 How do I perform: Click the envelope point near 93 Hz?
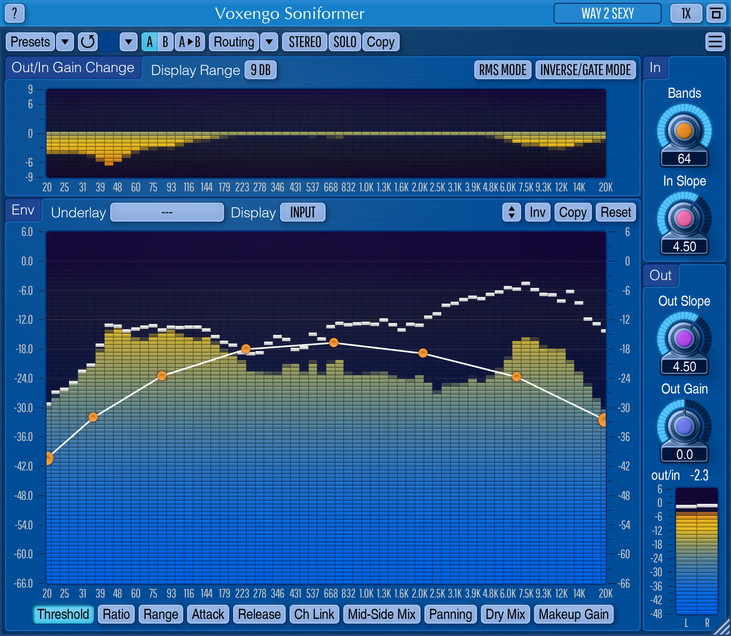pyautogui.click(x=162, y=376)
